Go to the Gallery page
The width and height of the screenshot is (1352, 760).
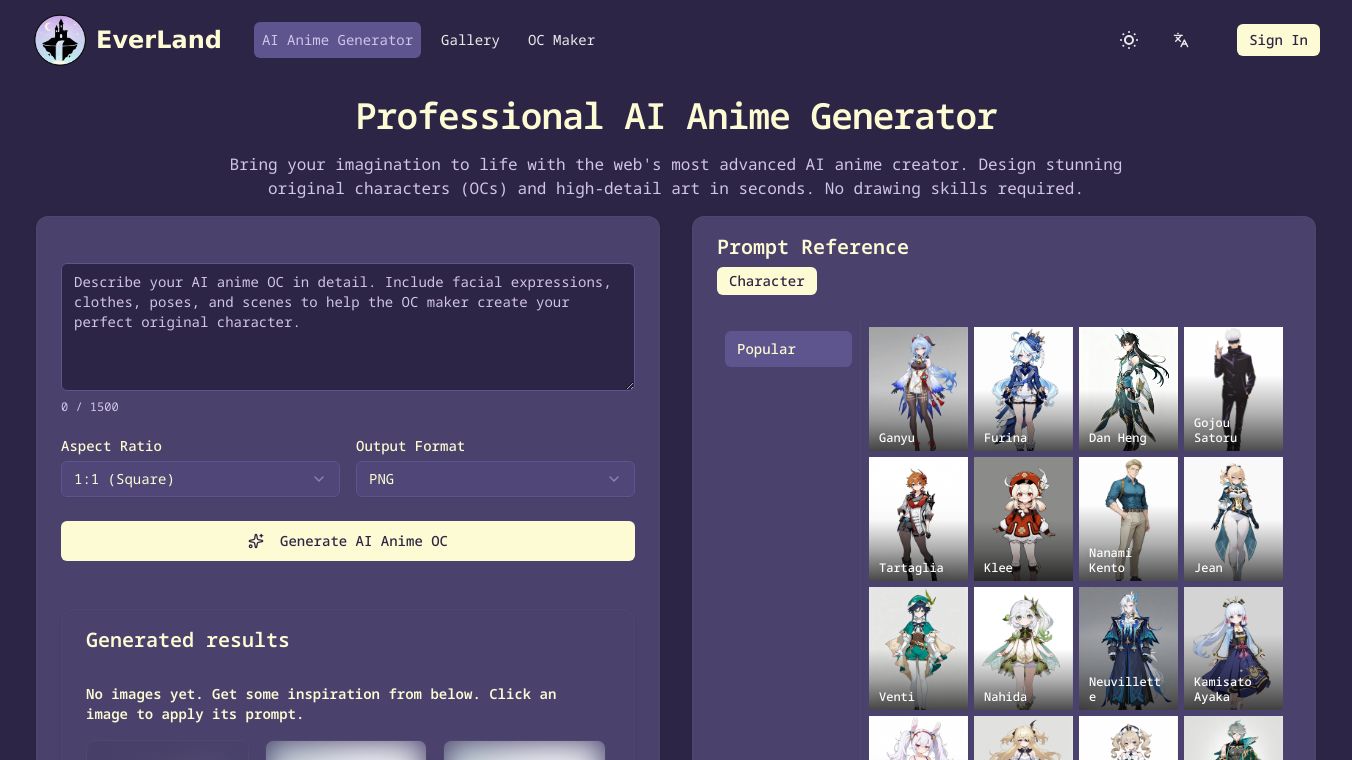470,40
